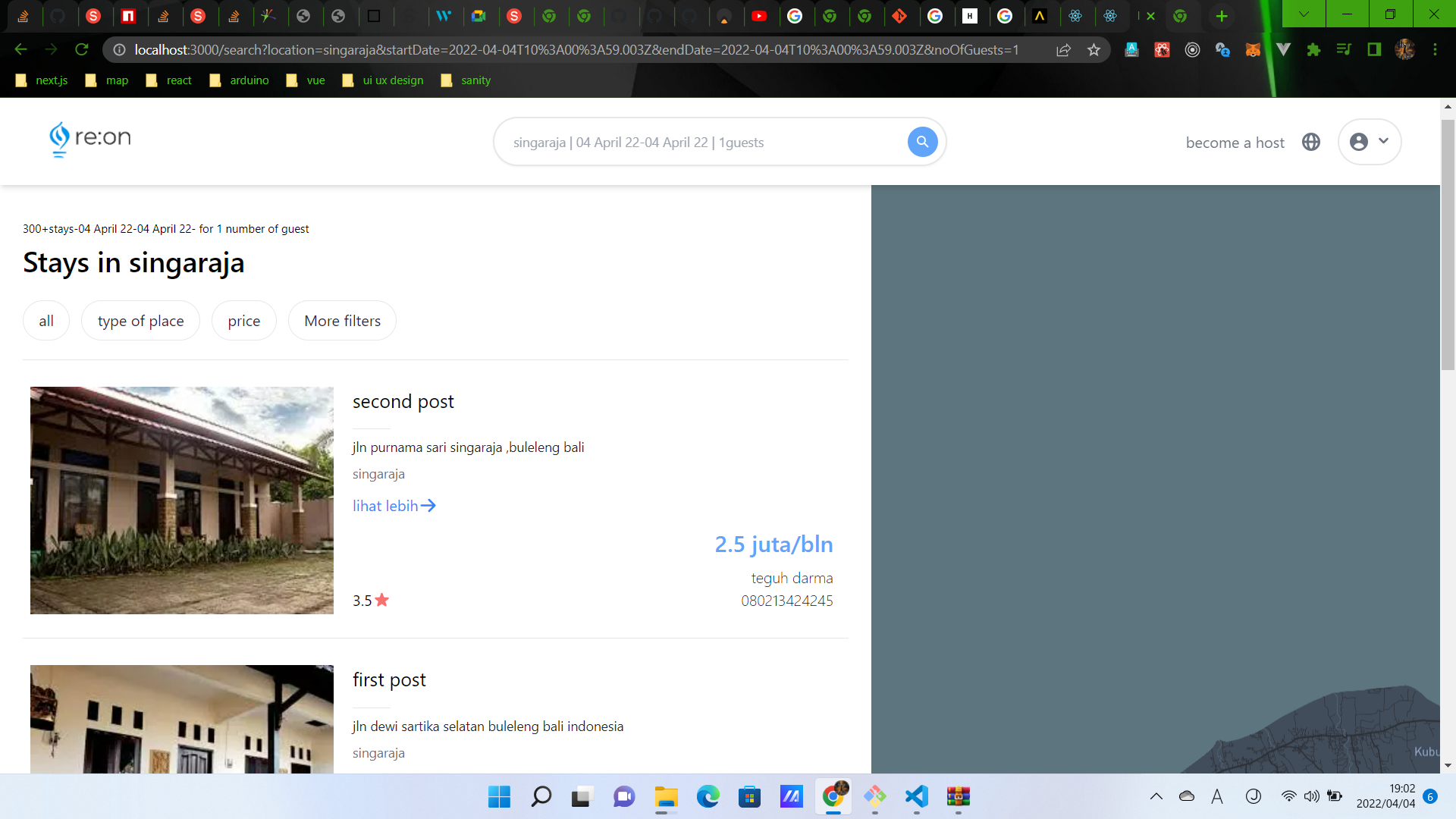
Task: Open the extensions puzzle icon
Action: 1313,50
